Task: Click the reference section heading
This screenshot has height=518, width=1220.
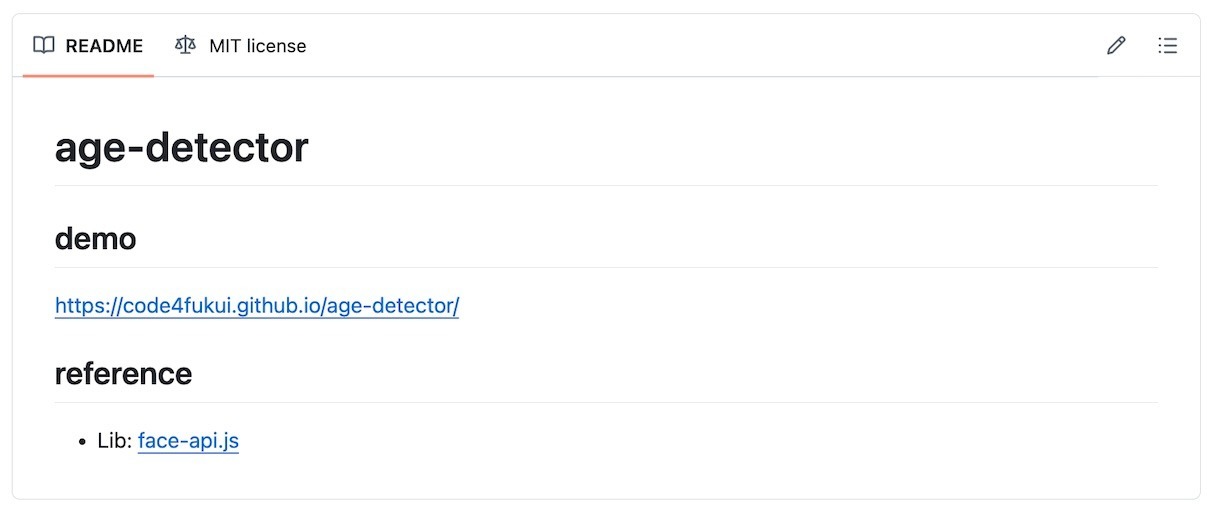Action: pos(123,374)
